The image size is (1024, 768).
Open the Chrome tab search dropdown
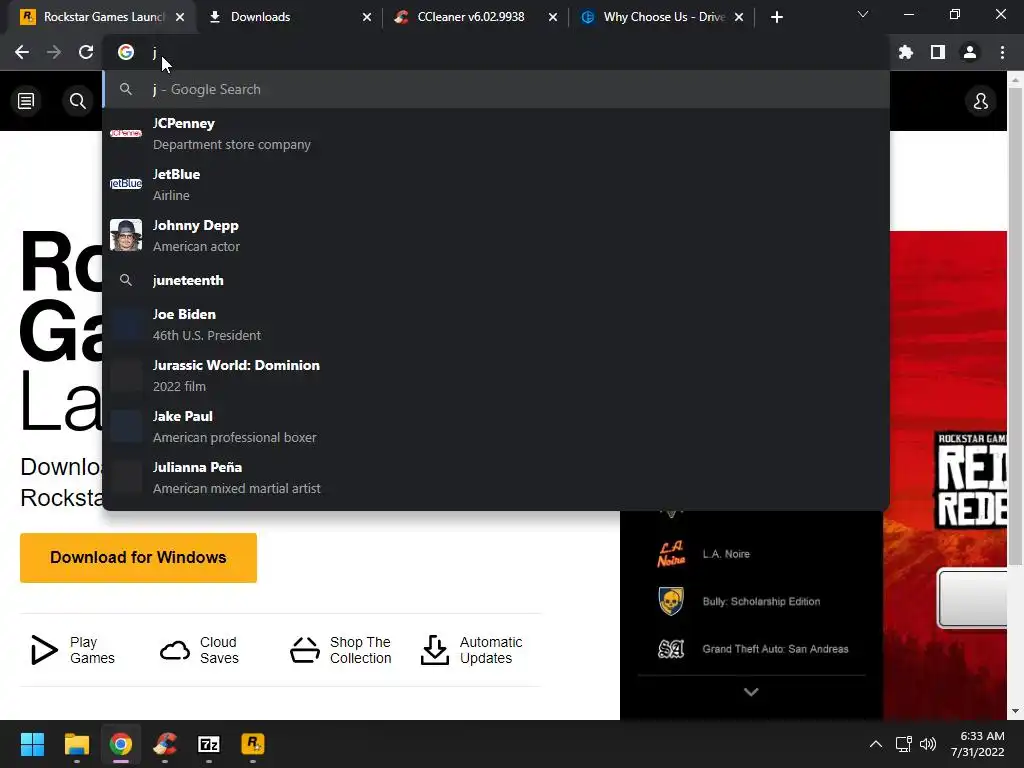coord(863,14)
